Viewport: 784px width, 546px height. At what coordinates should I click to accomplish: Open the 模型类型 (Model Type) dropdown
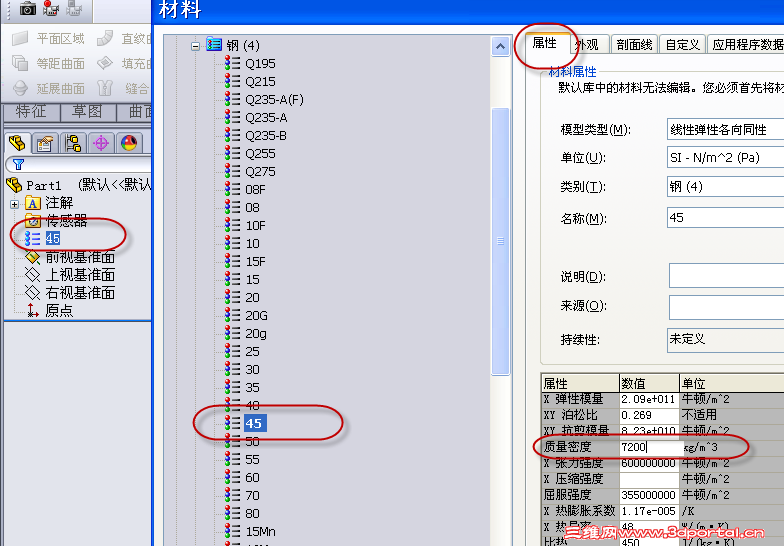(x=726, y=130)
